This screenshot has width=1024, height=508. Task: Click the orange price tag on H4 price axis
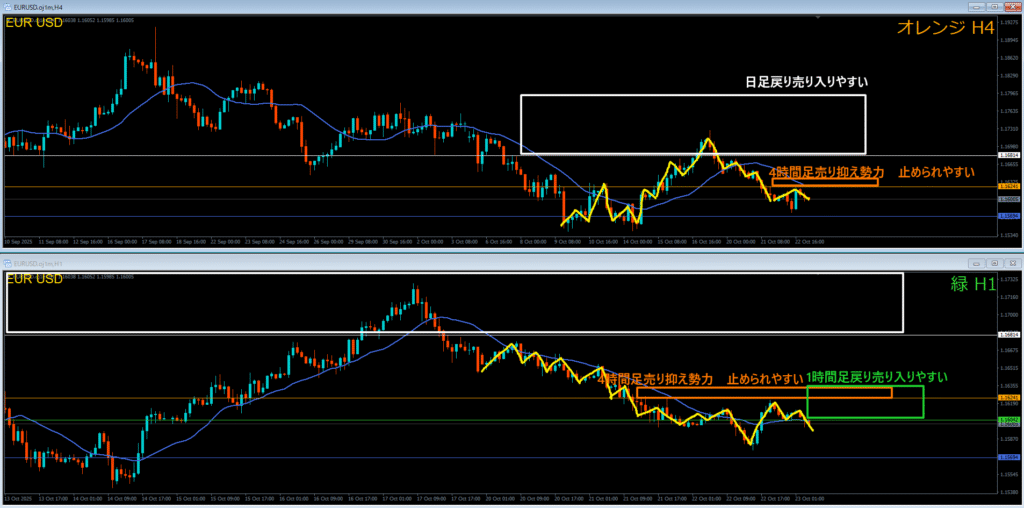[x=1008, y=187]
